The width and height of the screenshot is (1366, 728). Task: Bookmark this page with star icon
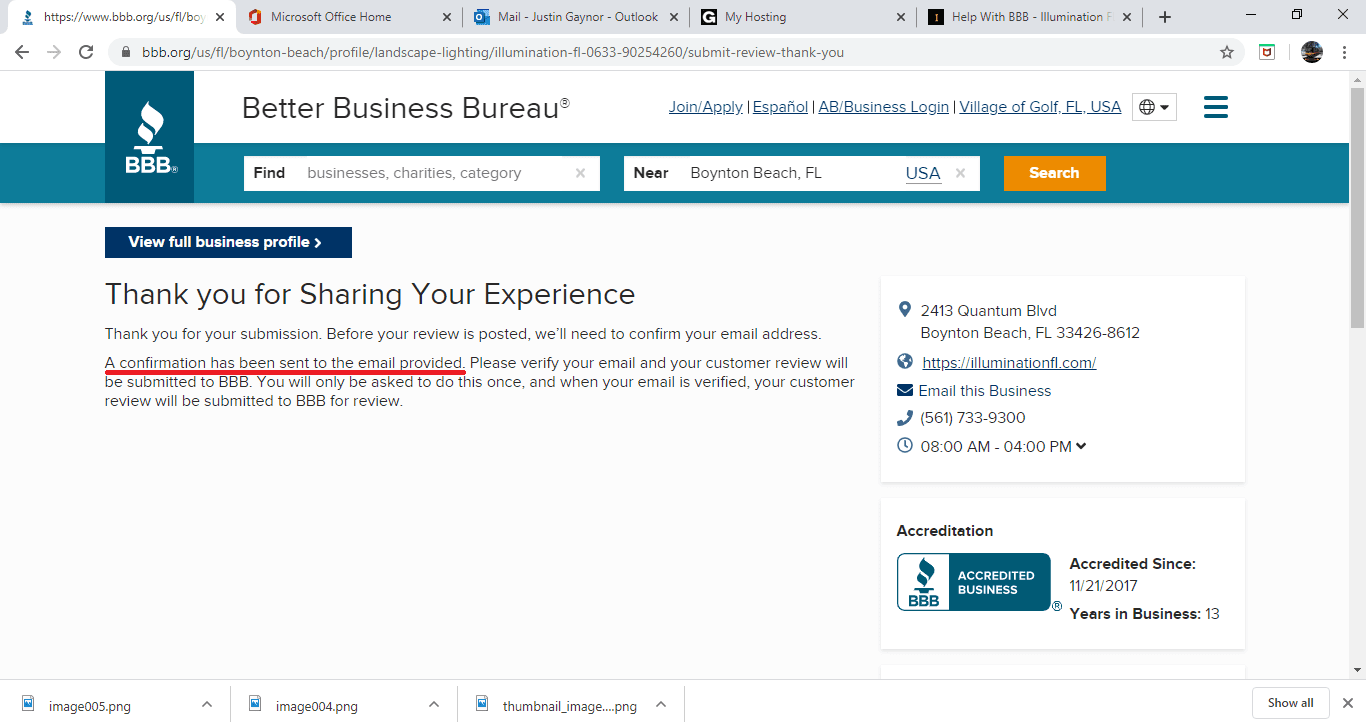pos(1227,52)
